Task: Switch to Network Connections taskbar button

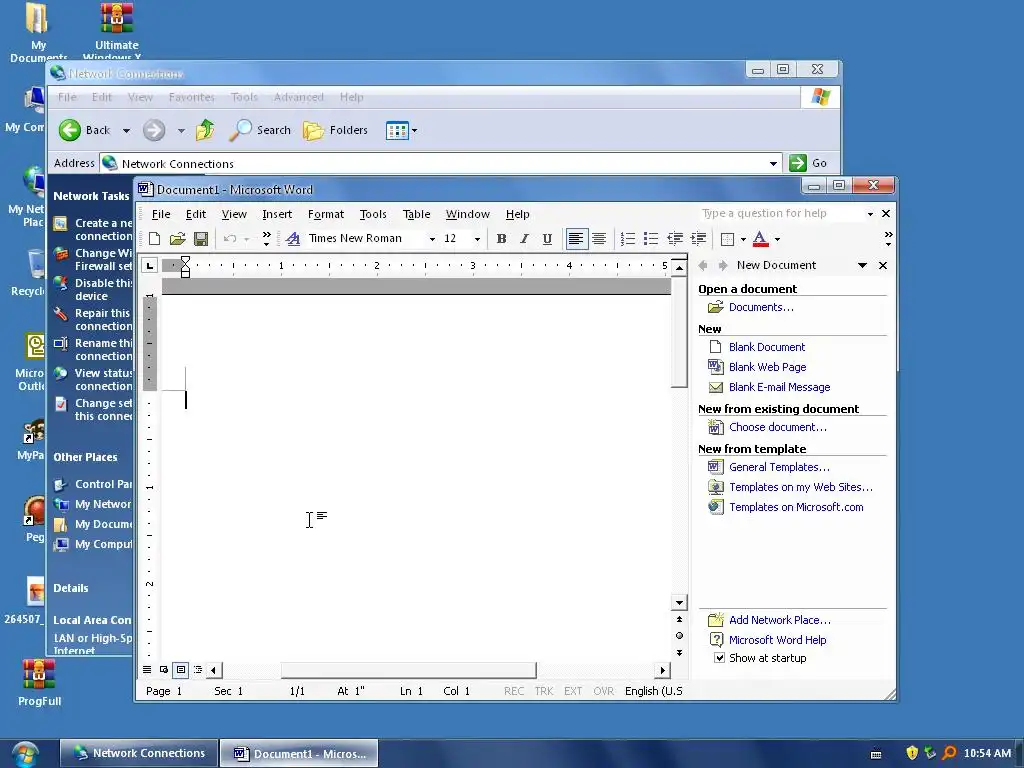Action: point(138,753)
